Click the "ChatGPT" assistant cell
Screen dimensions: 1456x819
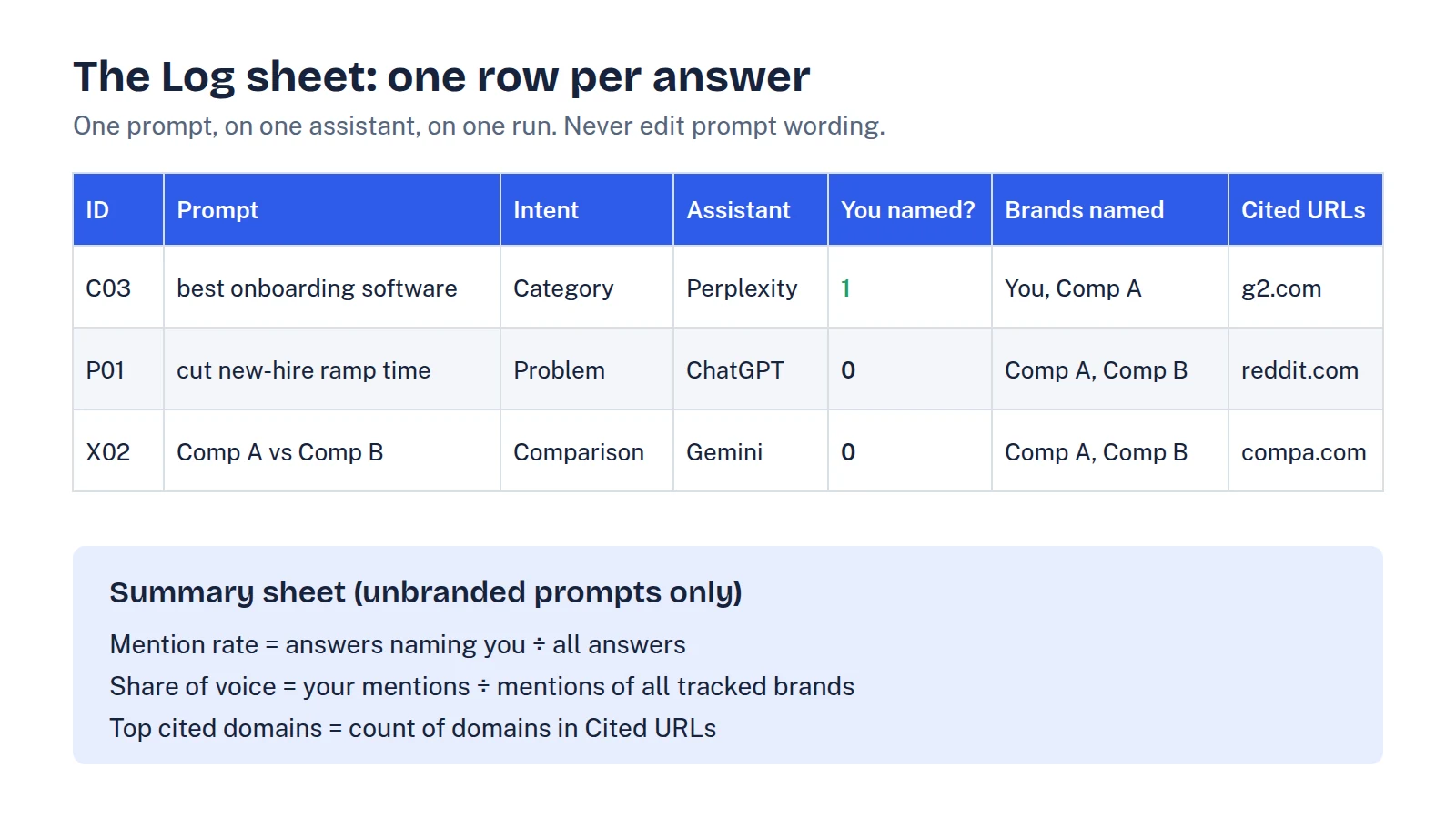pyautogui.click(x=751, y=369)
